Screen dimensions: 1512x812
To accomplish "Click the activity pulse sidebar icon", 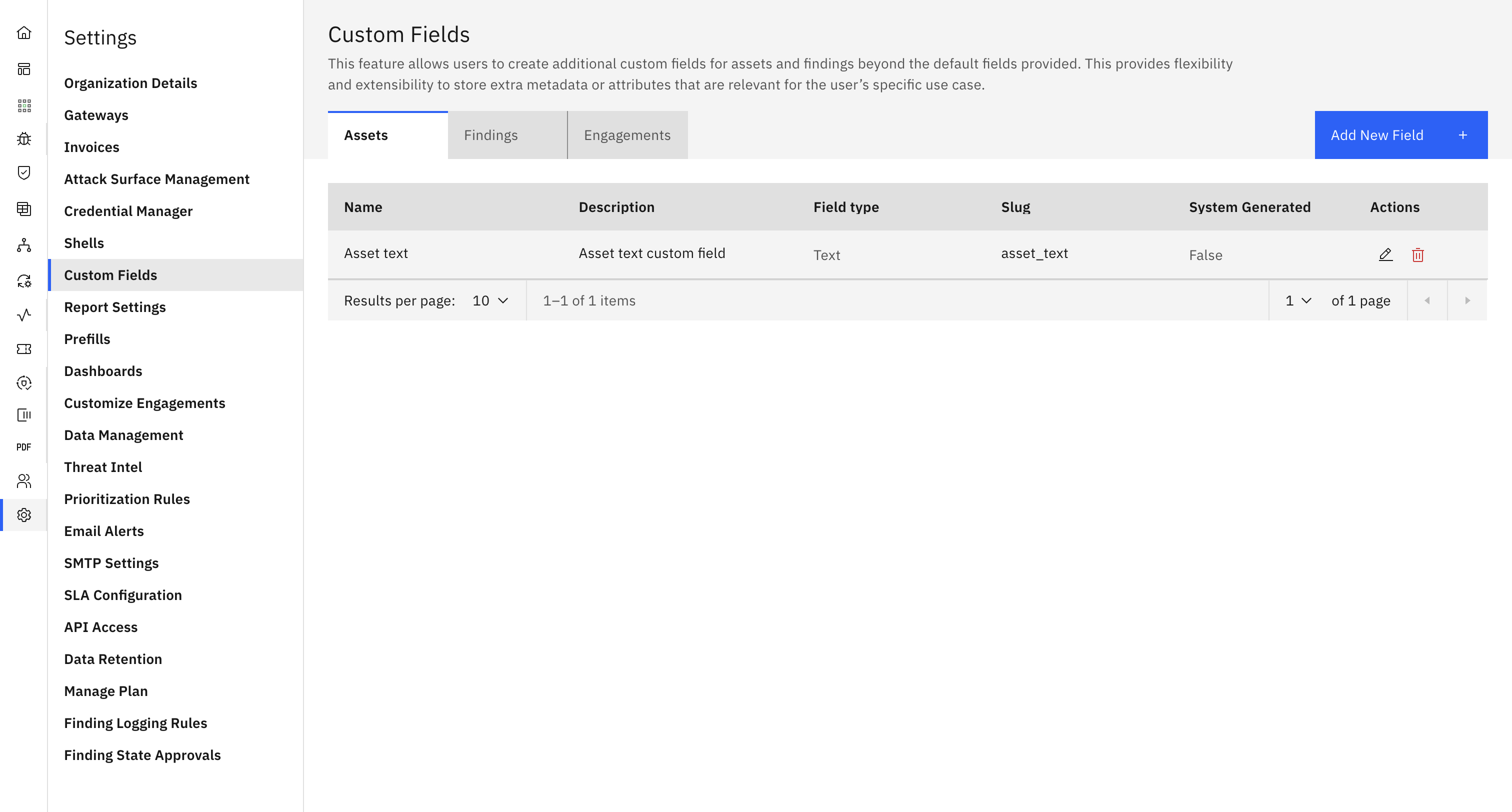I will 24,315.
